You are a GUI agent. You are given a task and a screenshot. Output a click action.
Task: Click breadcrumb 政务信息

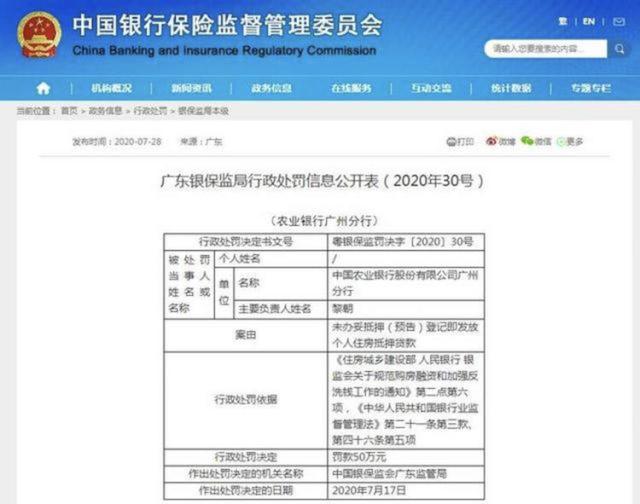click(105, 111)
